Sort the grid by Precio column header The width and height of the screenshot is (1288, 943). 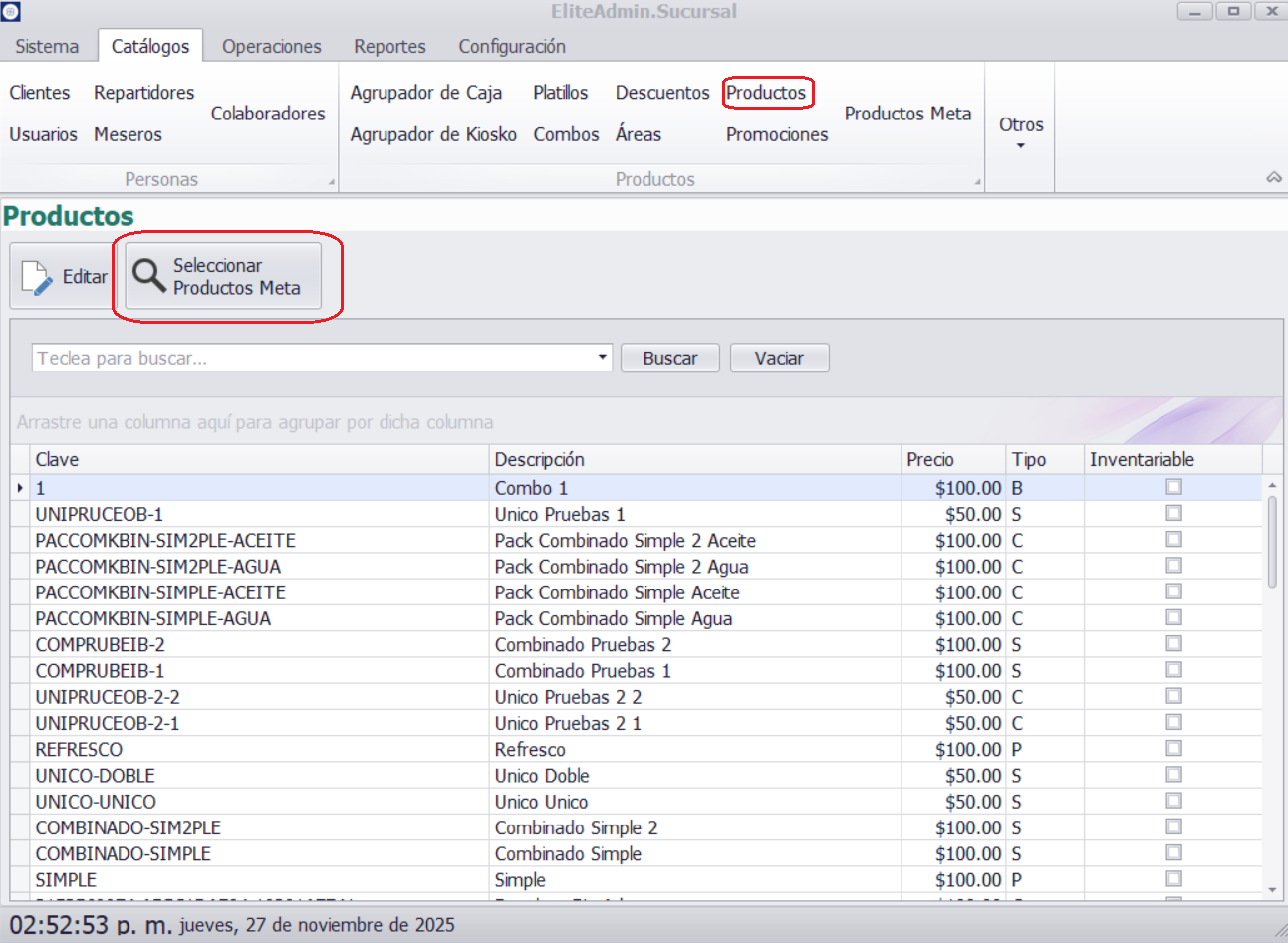951,459
